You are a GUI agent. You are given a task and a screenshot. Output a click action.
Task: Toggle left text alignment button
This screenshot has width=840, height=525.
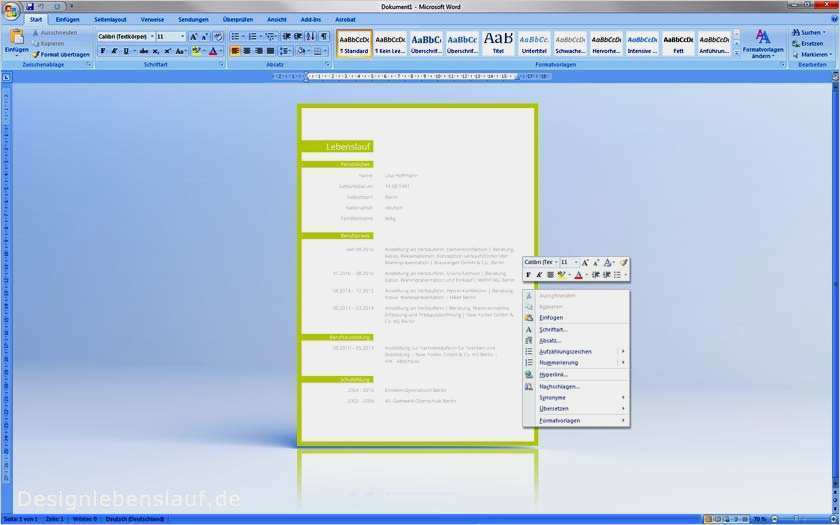pyautogui.click(x=235, y=51)
